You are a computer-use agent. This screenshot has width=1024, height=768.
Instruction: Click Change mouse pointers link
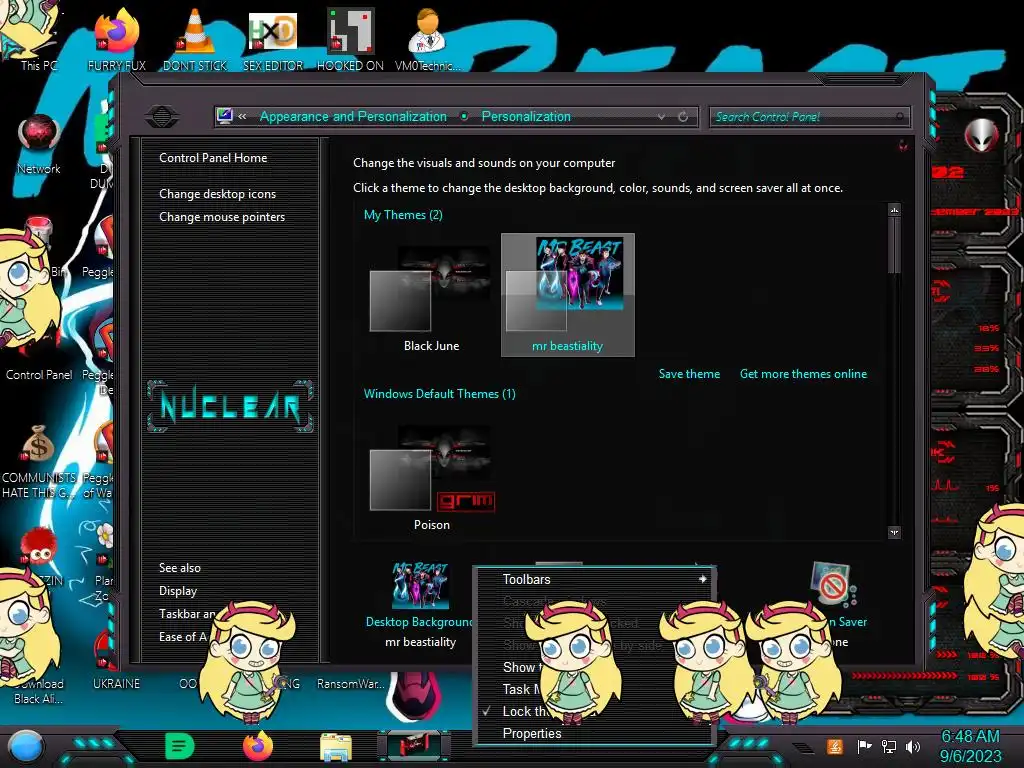point(222,217)
